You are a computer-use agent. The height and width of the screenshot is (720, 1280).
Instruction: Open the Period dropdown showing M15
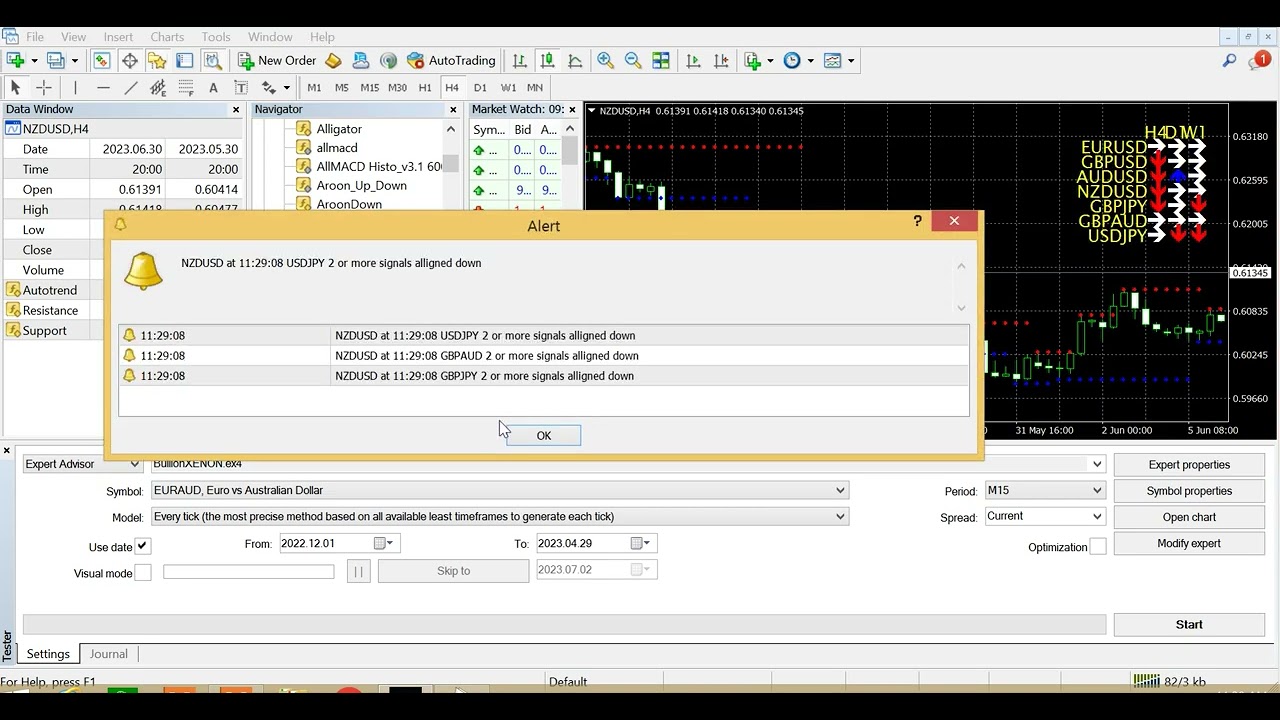pyautogui.click(x=1044, y=490)
